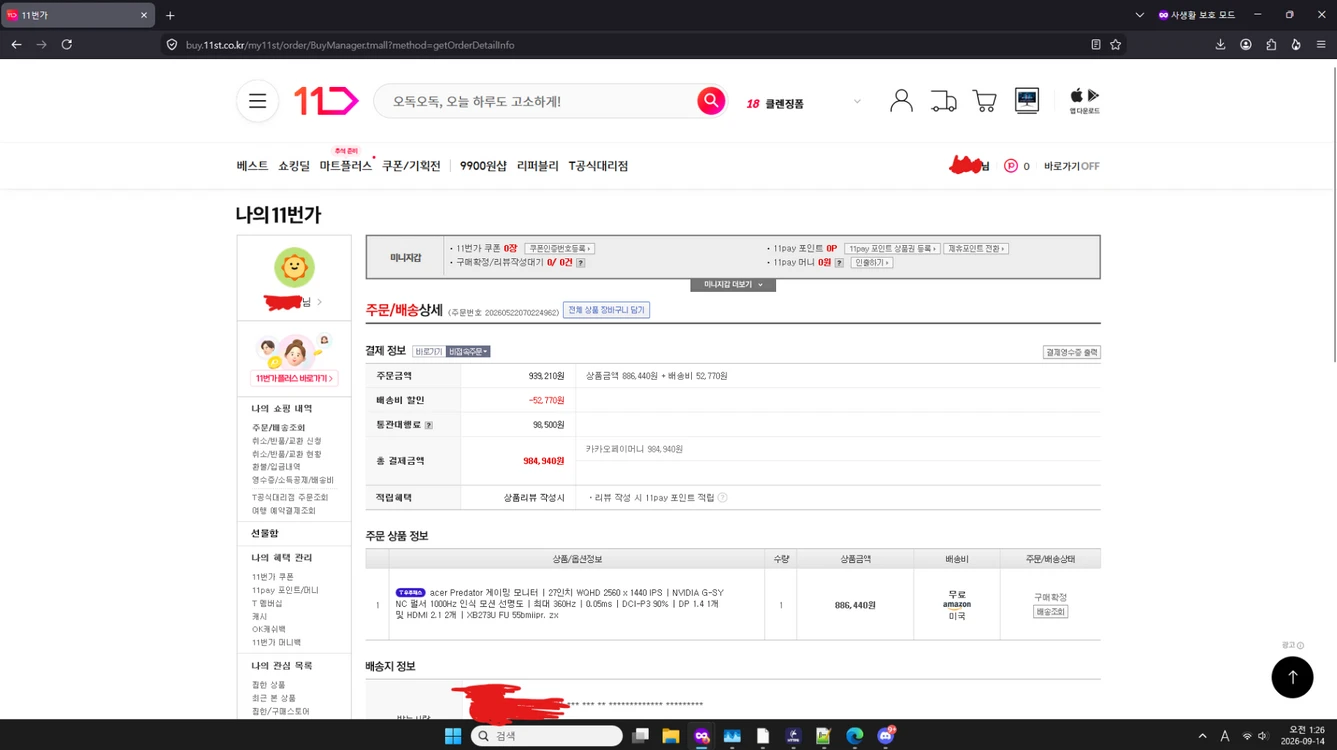1337x750 pixels.
Task: Open the browser tab list chevron
Action: tap(1139, 15)
